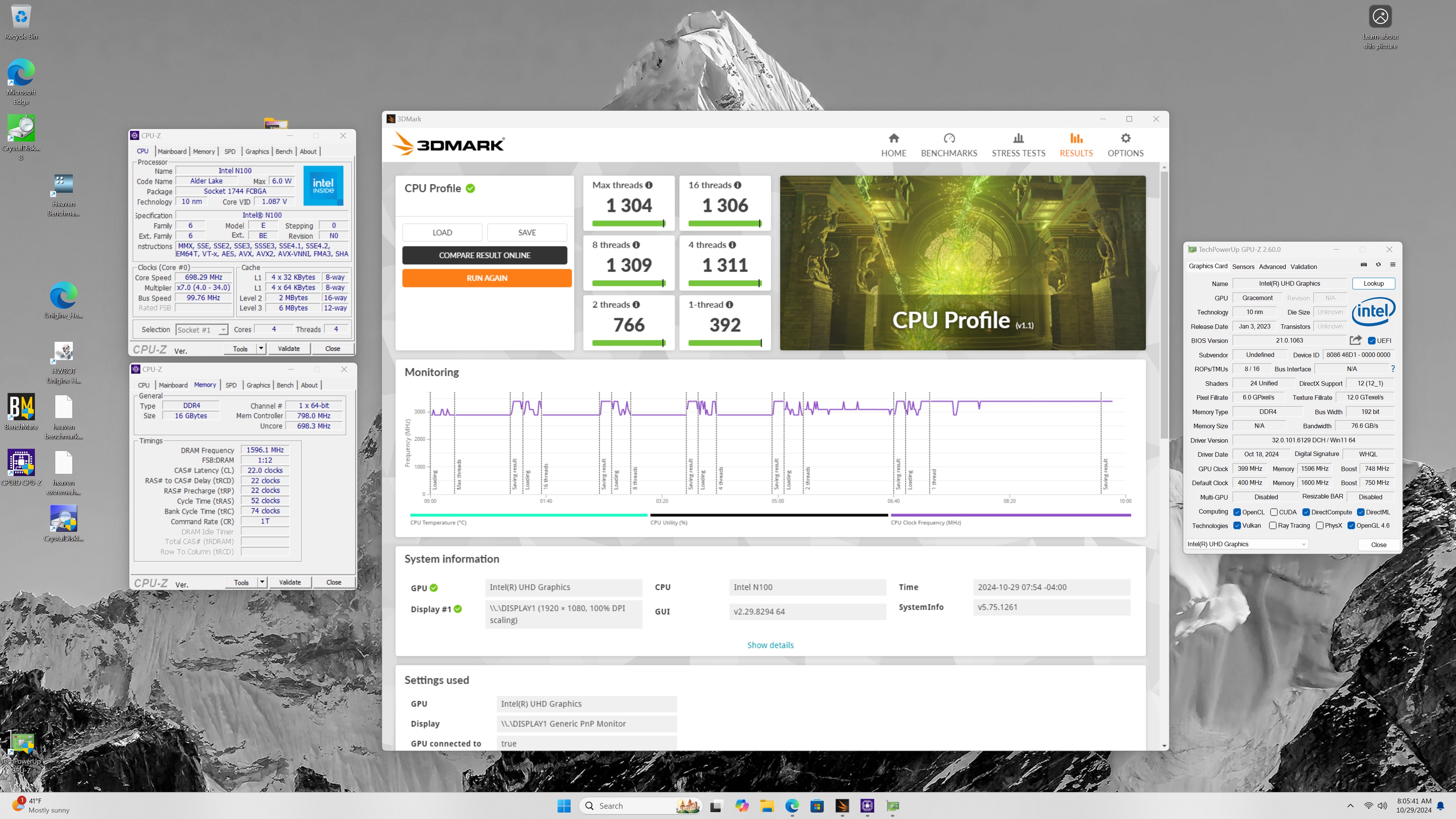The width and height of the screenshot is (1456, 819).
Task: Switch to Advanced tab in GPU-Z
Action: tap(1272, 266)
